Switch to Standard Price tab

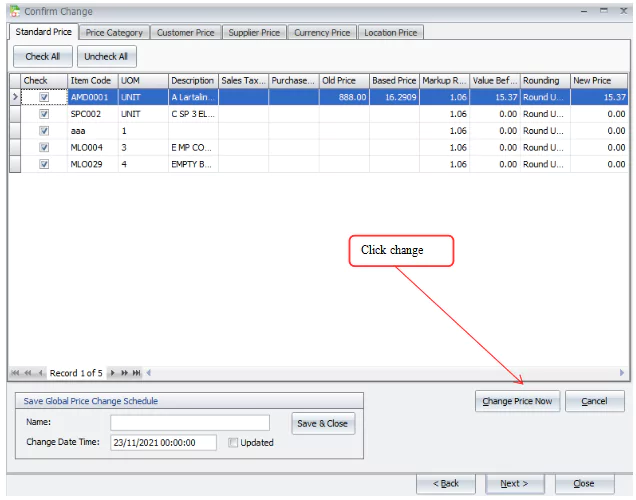pos(43,32)
